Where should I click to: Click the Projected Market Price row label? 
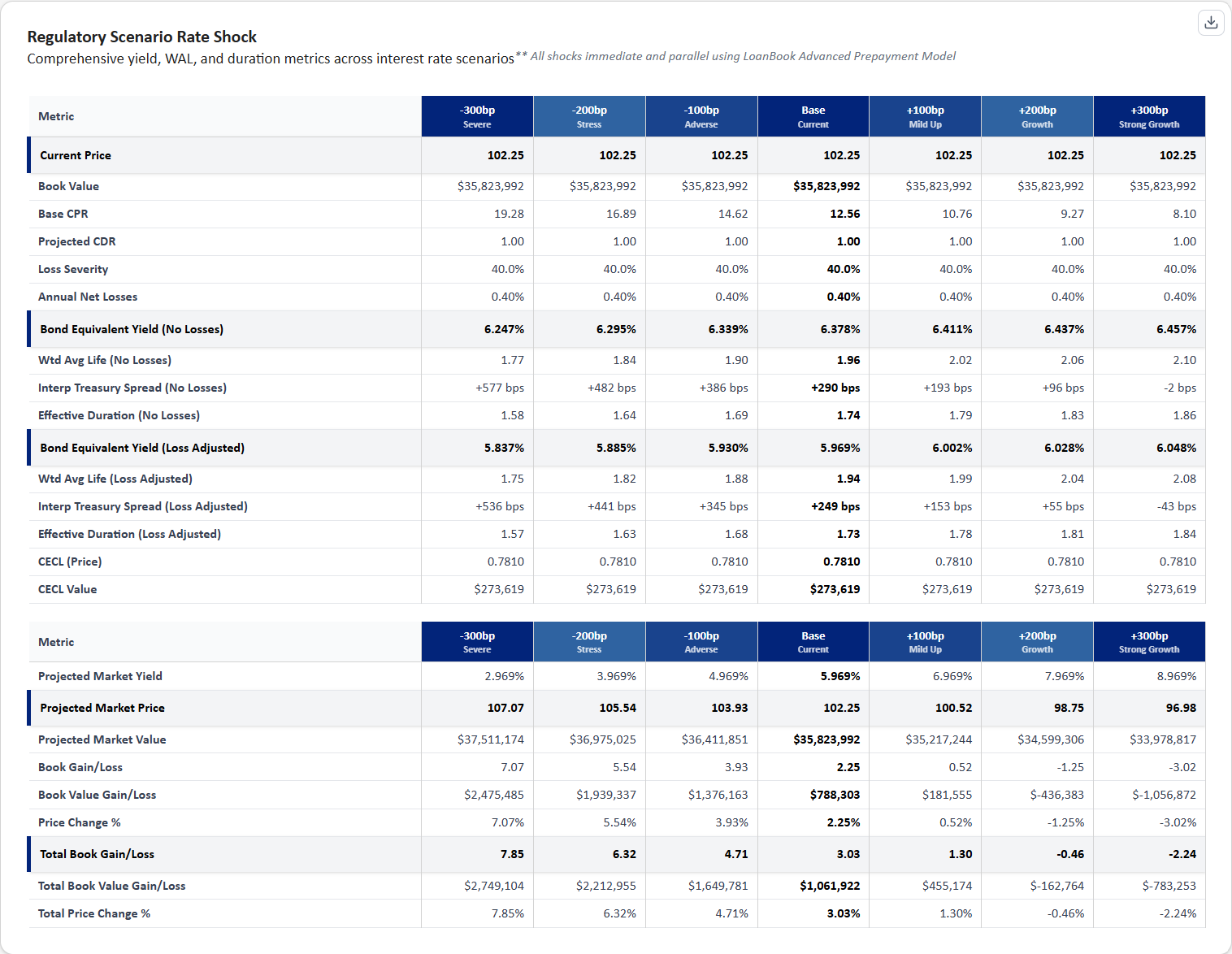[x=102, y=708]
